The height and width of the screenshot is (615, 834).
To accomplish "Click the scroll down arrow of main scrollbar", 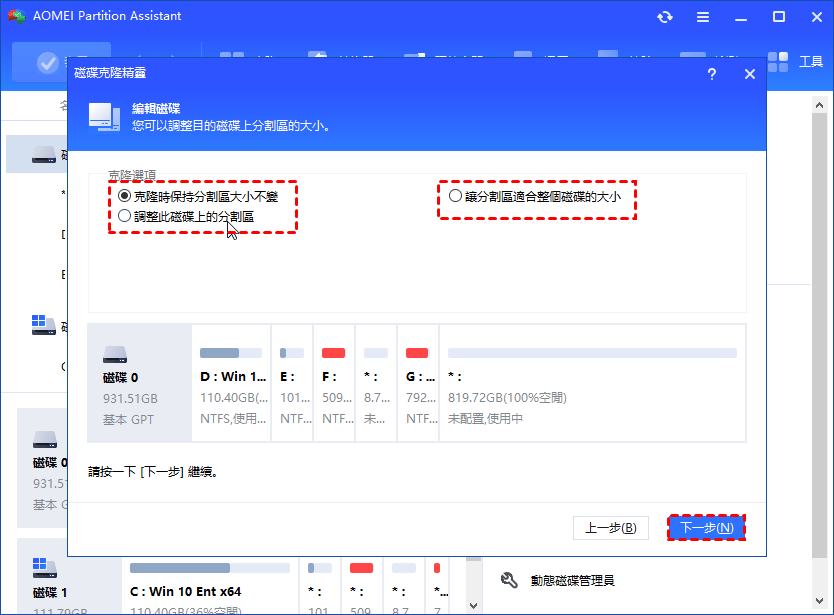I will coord(819,601).
